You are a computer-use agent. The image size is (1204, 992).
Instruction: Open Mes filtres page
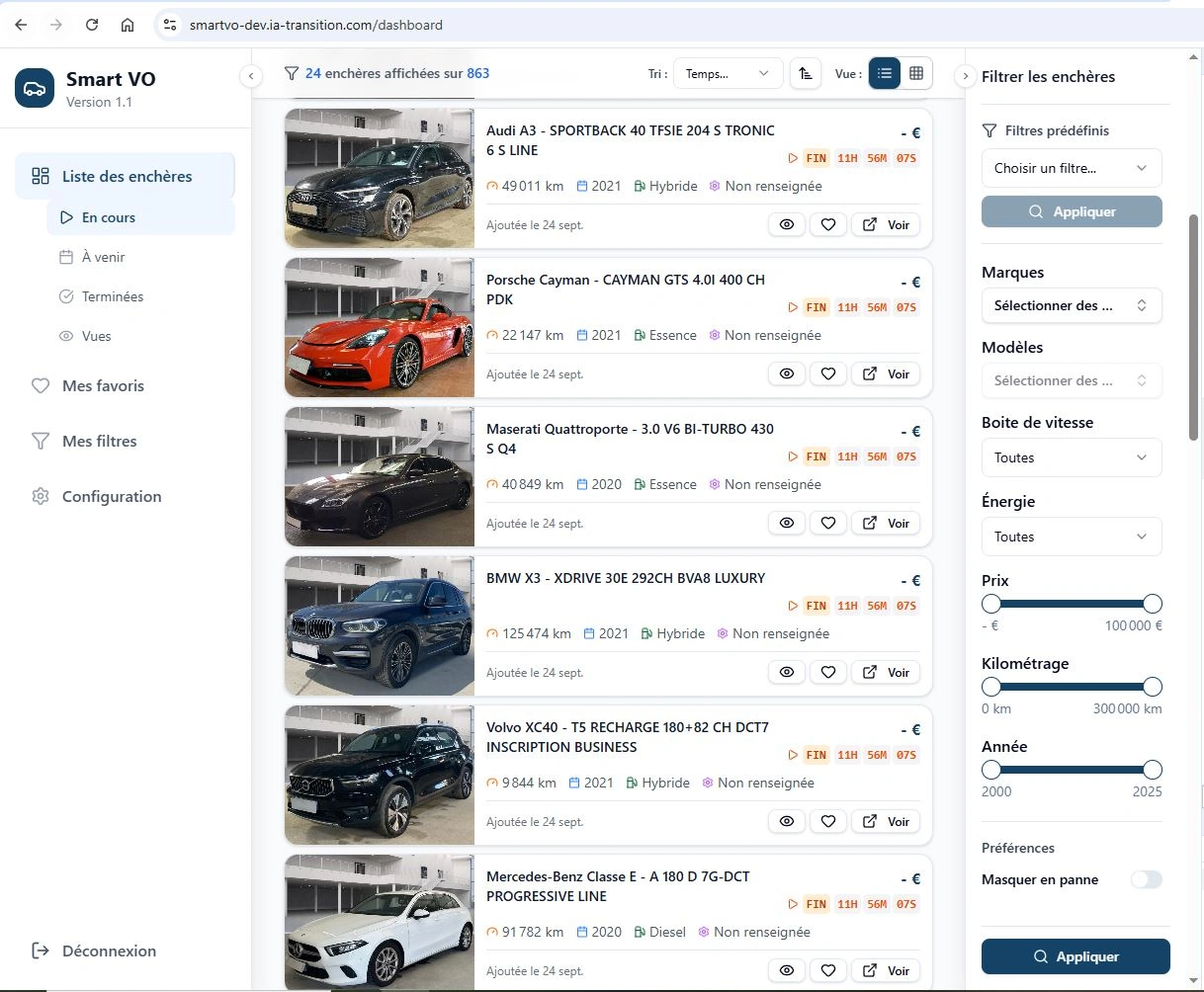point(125,441)
